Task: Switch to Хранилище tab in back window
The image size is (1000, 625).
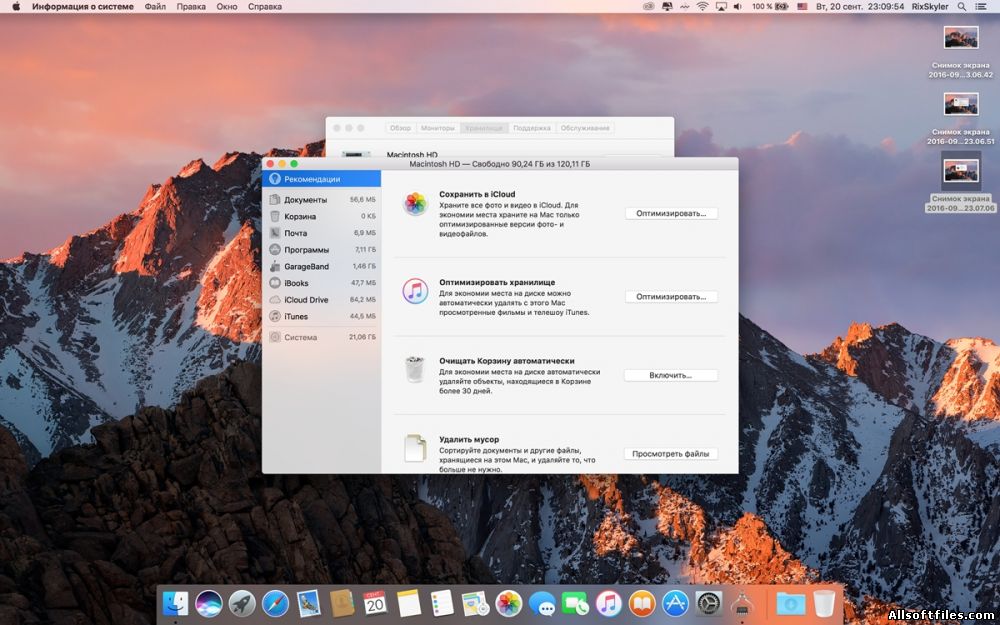Action: click(484, 128)
